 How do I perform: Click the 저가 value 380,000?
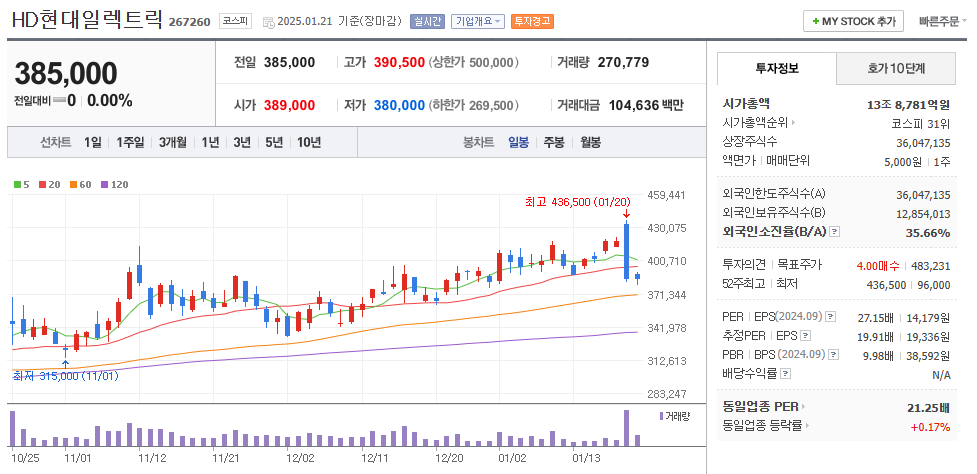[x=399, y=105]
